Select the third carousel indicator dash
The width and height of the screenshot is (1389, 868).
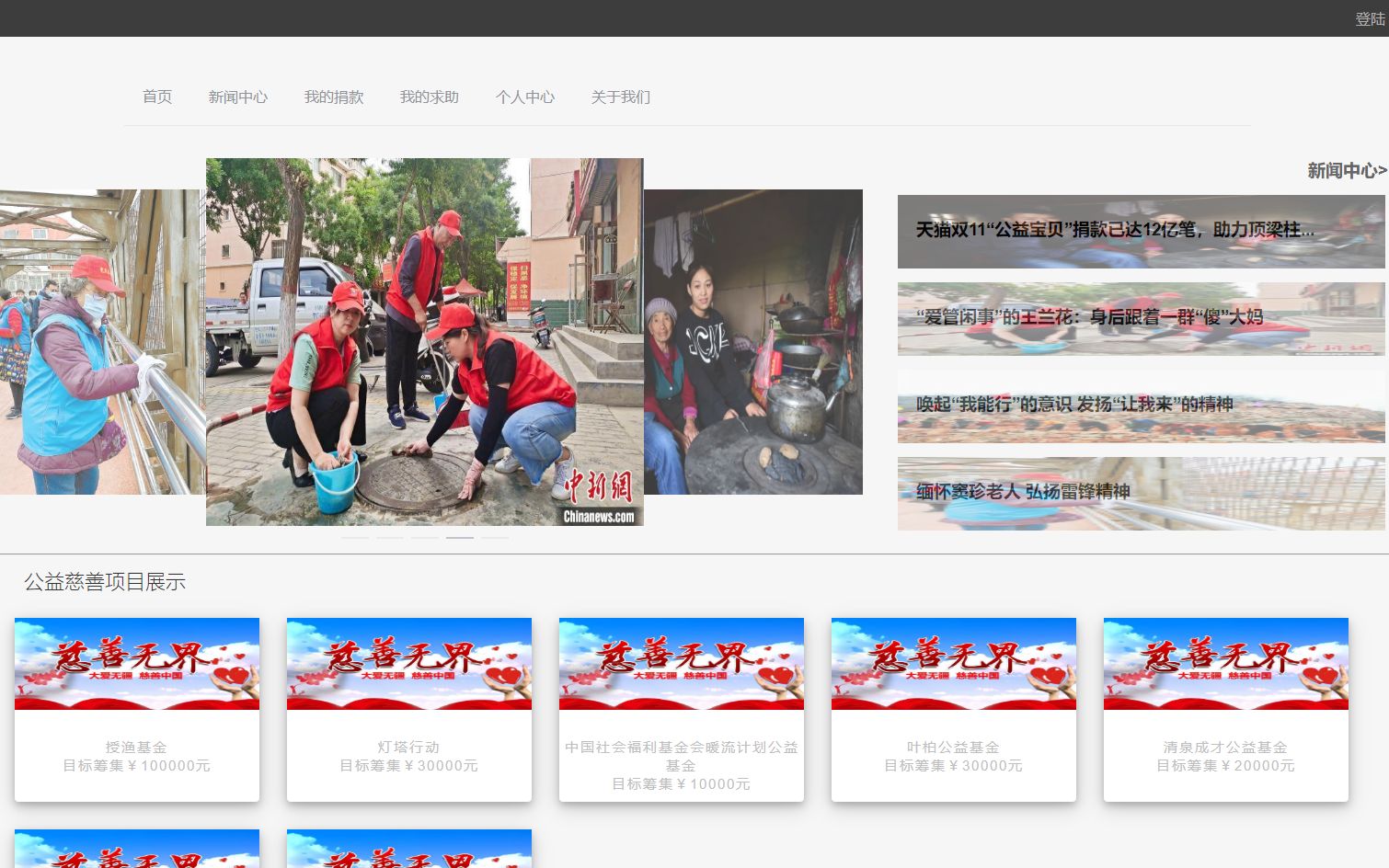425,537
